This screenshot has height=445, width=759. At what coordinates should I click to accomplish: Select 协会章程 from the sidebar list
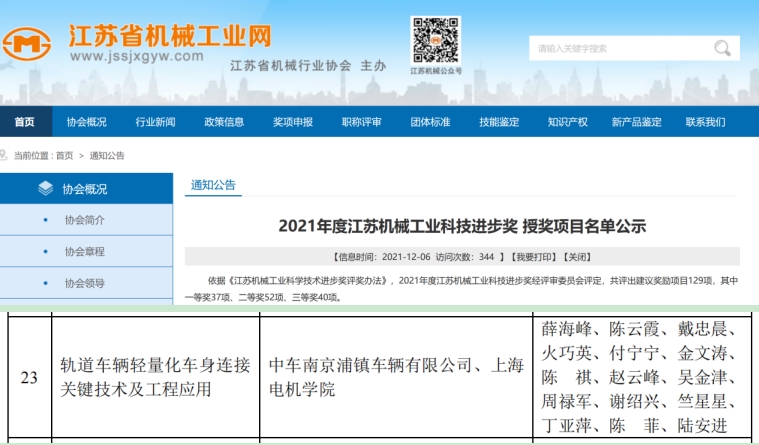pos(84,252)
